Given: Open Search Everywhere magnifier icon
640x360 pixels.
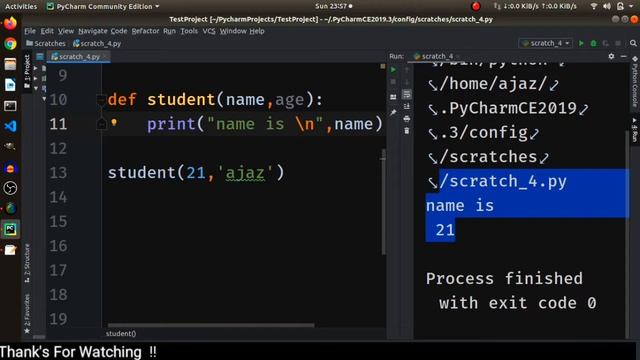Looking at the screenshot, I should 633,43.
